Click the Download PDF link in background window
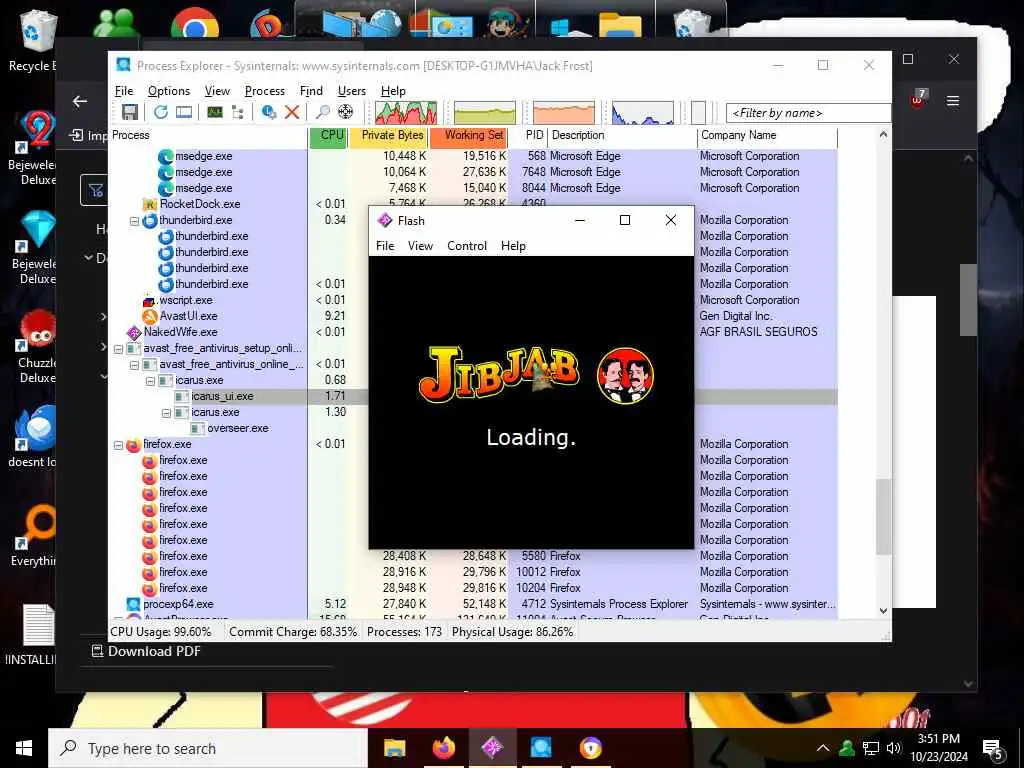This screenshot has height=768, width=1024. click(146, 651)
